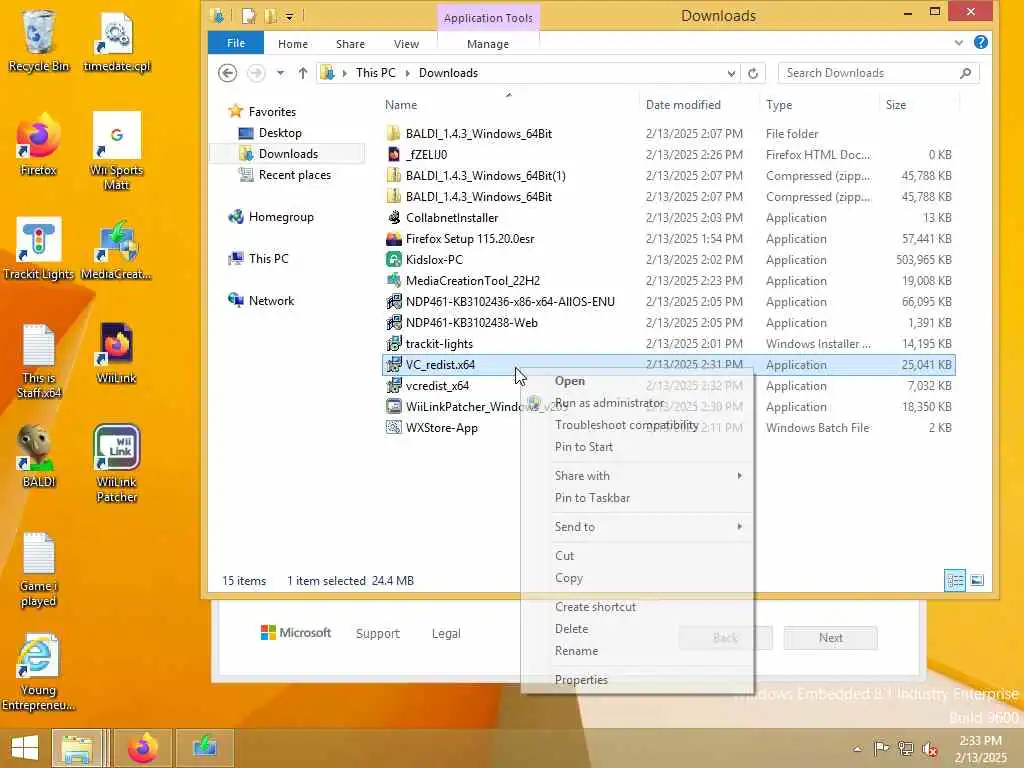Click the muted volume tray icon
Viewport: 1024px width, 768px height.
(x=929, y=748)
